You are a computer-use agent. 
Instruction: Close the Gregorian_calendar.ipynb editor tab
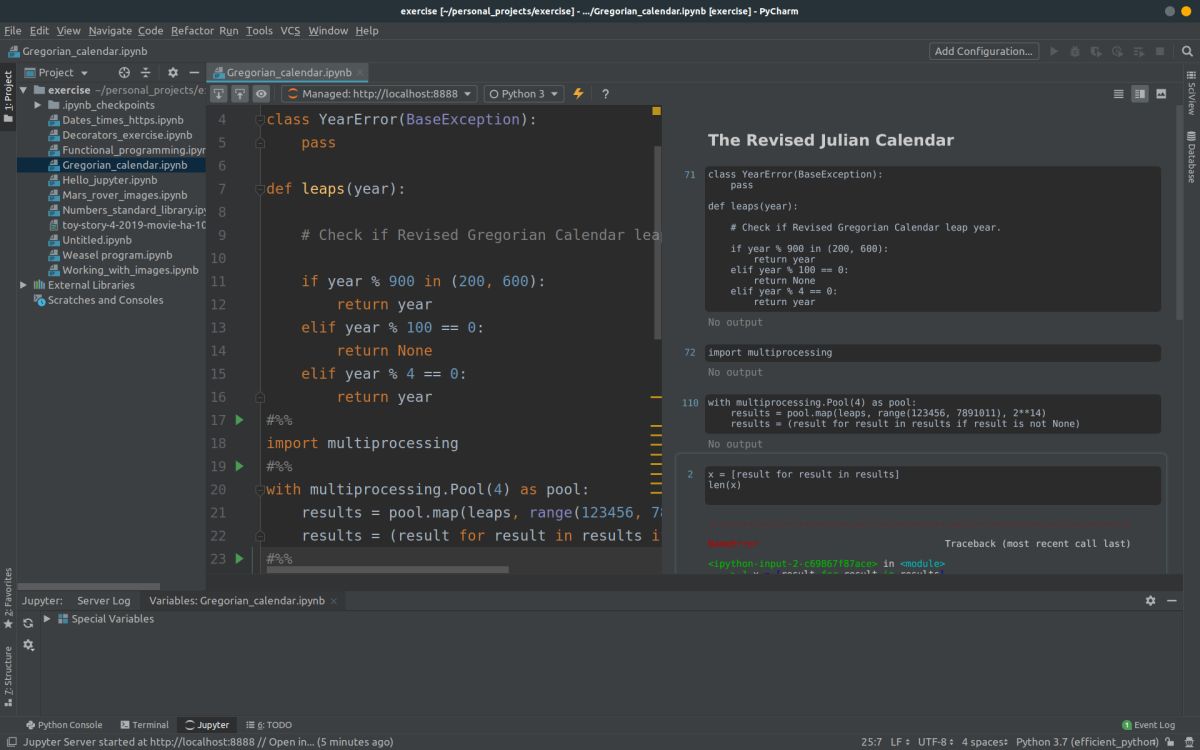click(x=361, y=72)
